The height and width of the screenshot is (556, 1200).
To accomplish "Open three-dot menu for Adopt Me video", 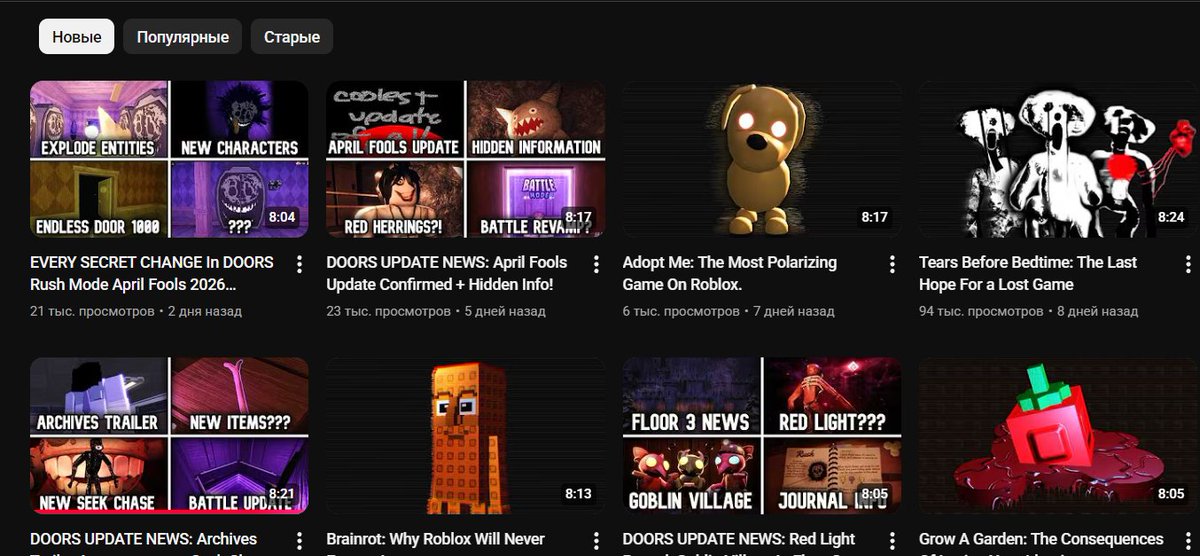I will (x=892, y=264).
